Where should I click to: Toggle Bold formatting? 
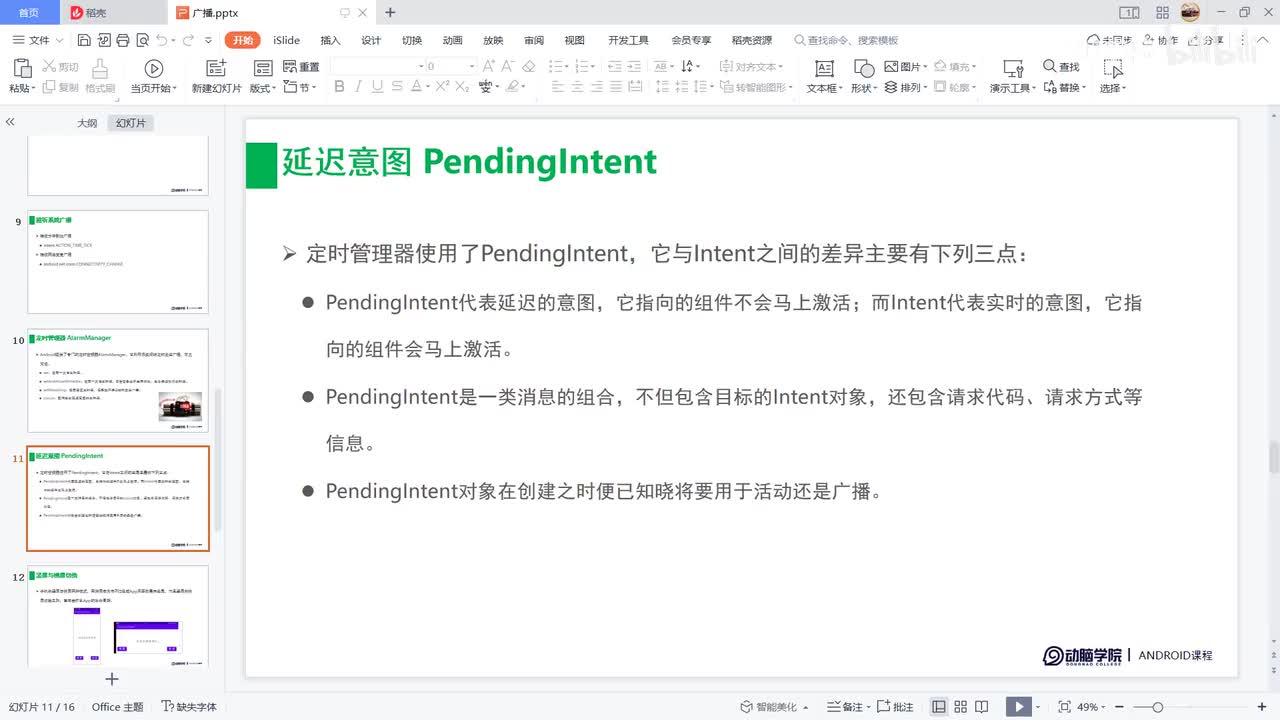coord(339,87)
